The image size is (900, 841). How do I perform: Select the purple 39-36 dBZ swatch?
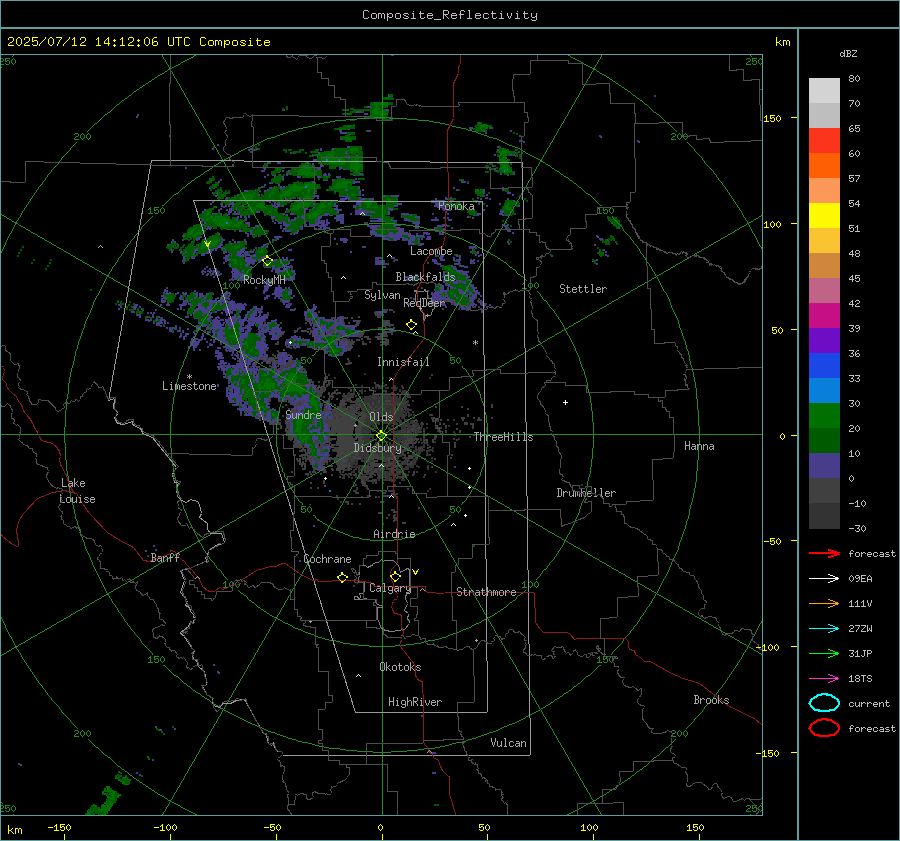(824, 340)
